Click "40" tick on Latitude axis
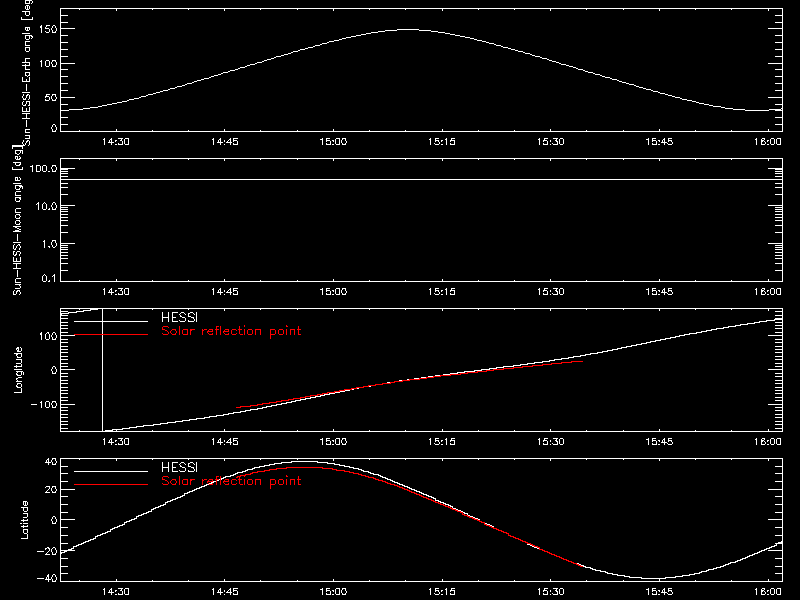 click(51, 462)
